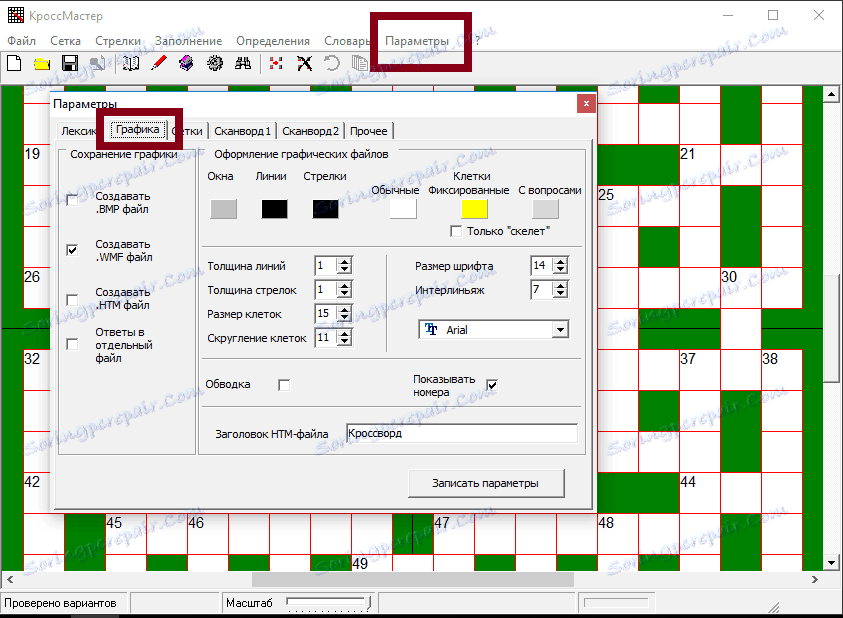The image size is (843, 618).
Task: Switch to the Сканворд2 tab
Action: (310, 131)
